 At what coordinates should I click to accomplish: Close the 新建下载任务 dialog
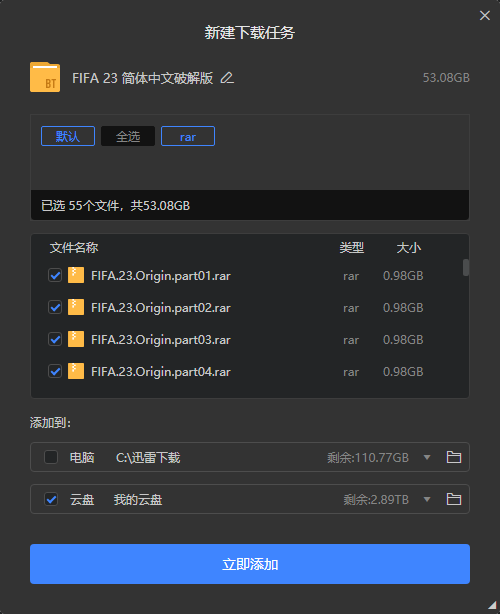click(x=485, y=15)
